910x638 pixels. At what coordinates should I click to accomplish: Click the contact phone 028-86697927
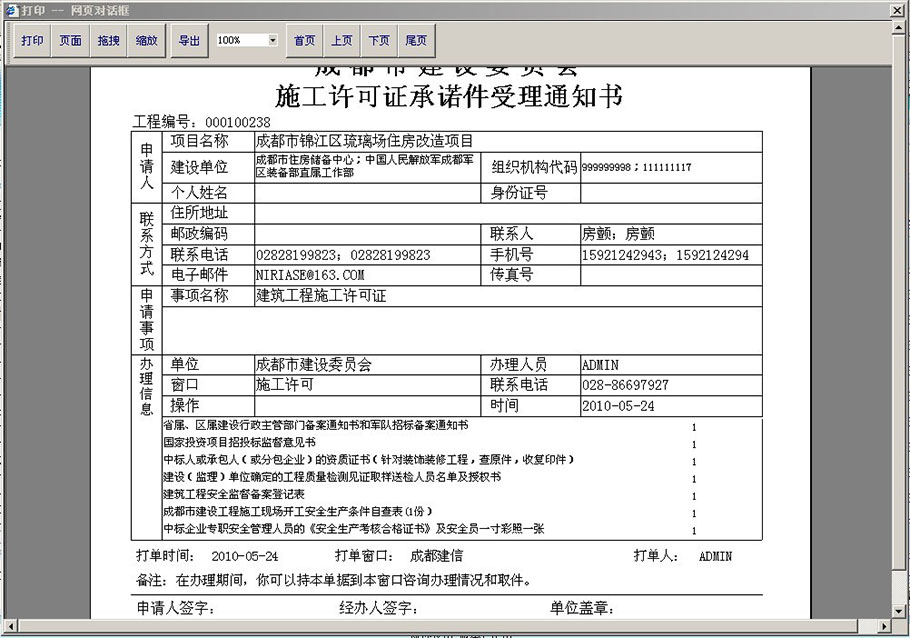[626, 385]
